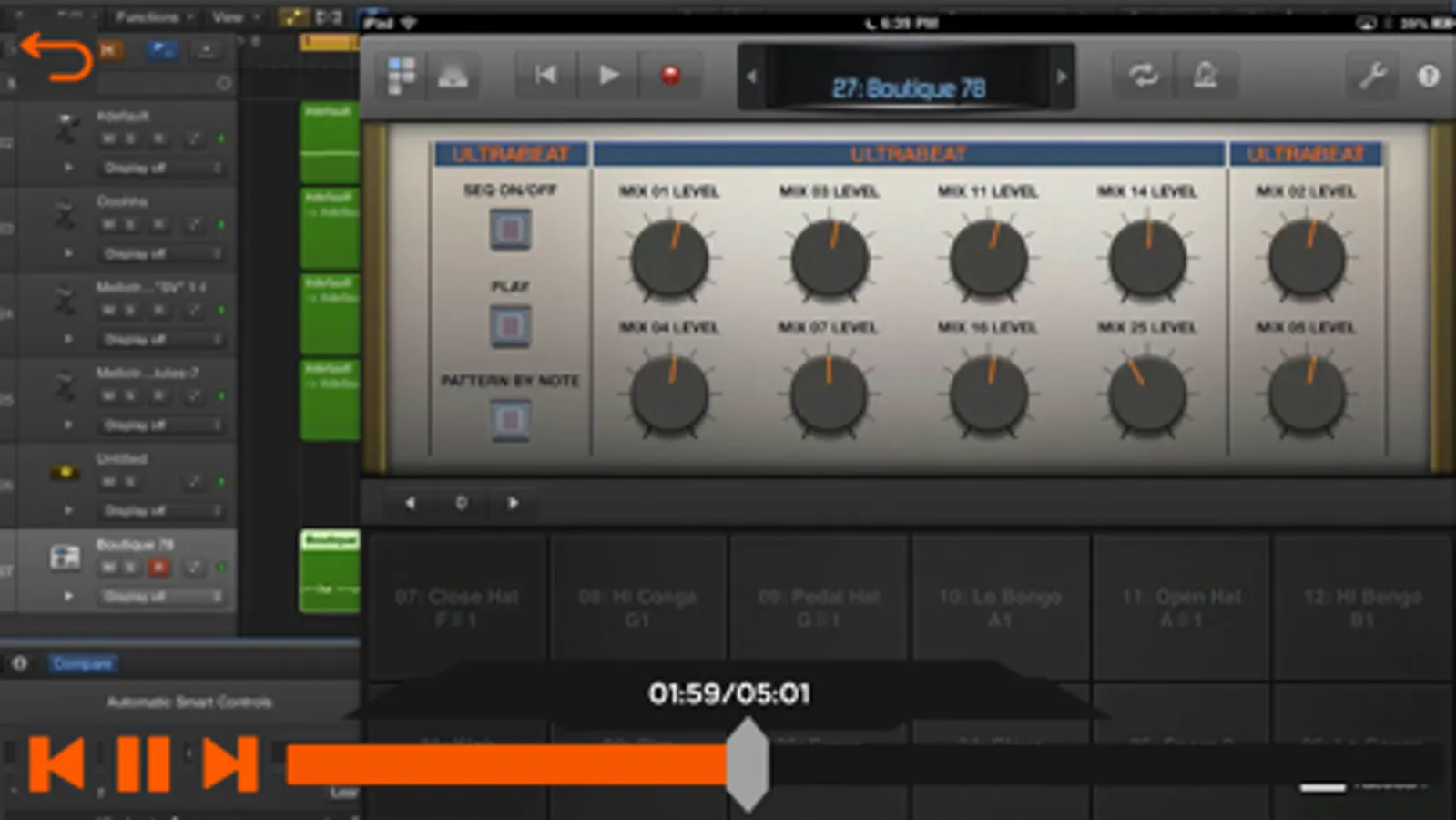Toggle the metronome in Logic Remote

tap(1205, 75)
